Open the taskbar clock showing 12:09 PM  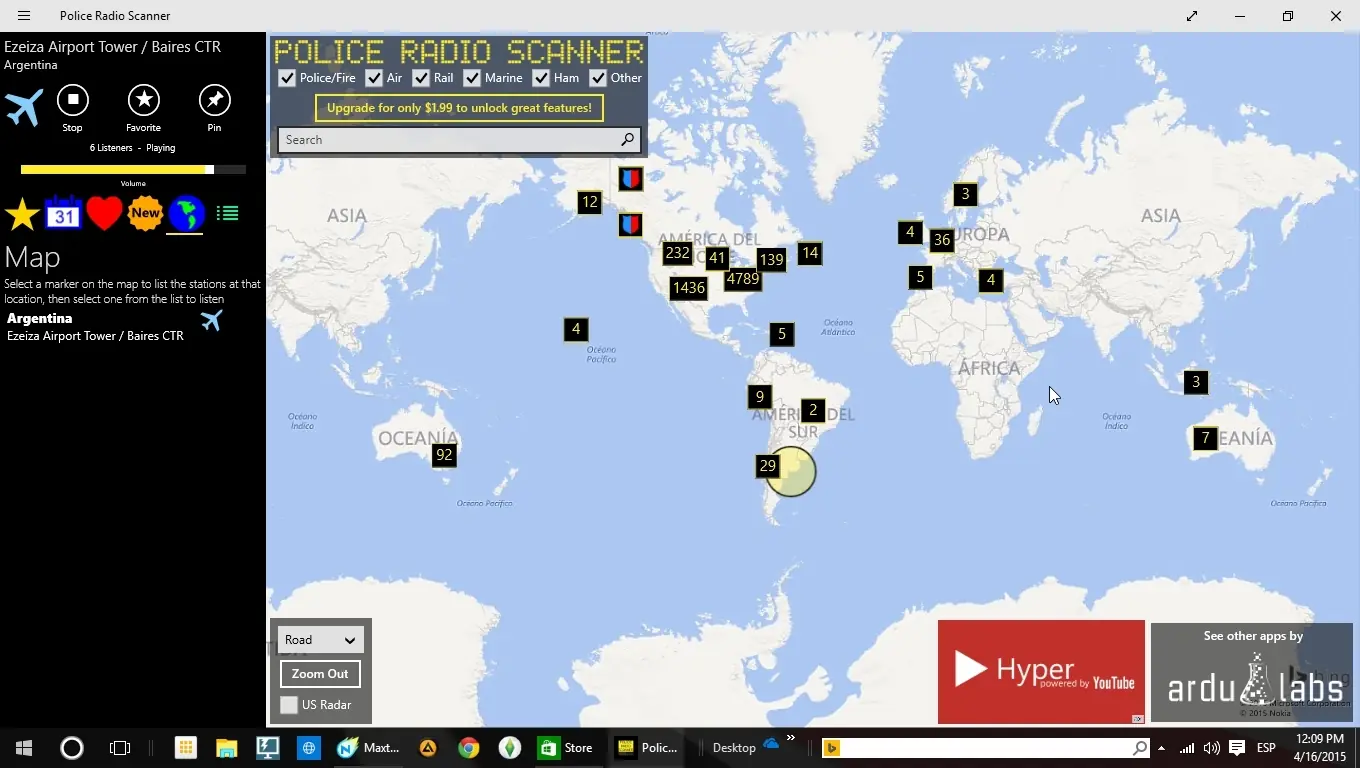[x=1318, y=748]
